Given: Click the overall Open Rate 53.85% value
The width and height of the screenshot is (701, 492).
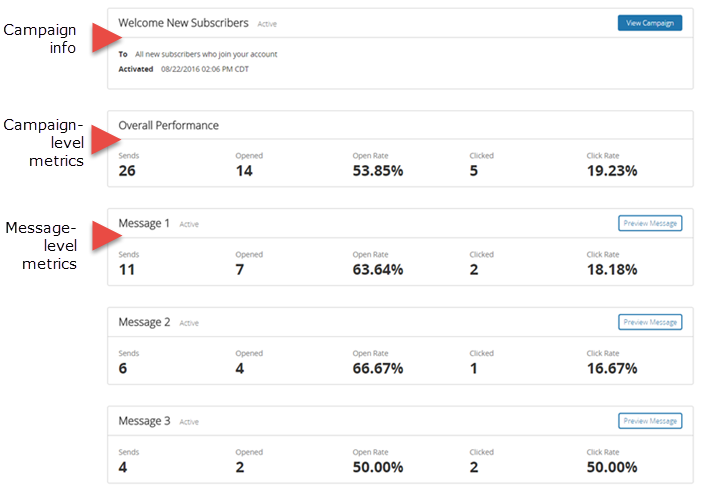Looking at the screenshot, I should (378, 171).
